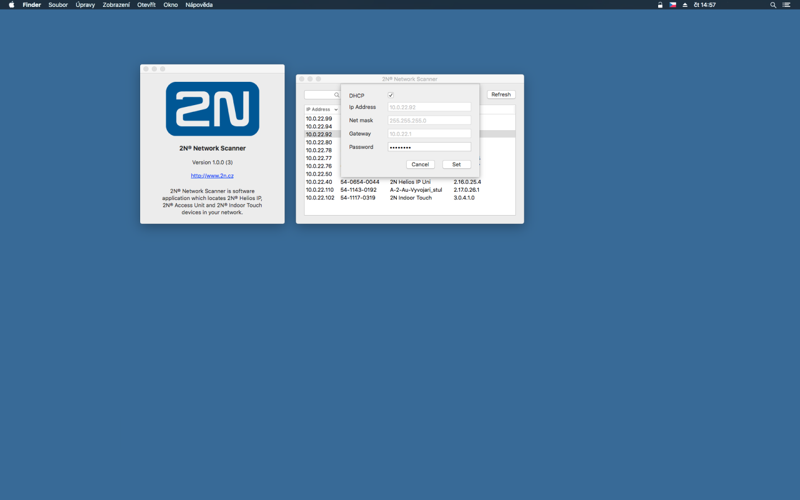Click the Refresh button

(501, 94)
